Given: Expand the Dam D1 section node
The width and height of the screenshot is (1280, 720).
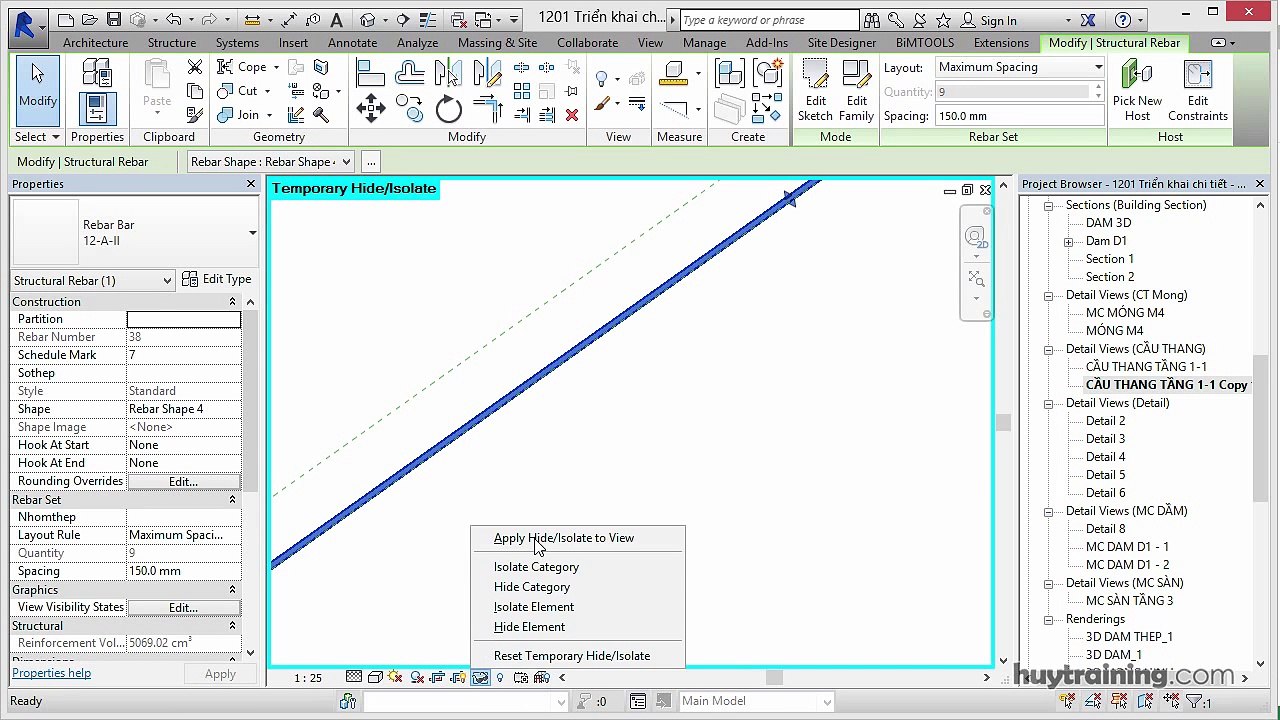Looking at the screenshot, I should (x=1069, y=241).
